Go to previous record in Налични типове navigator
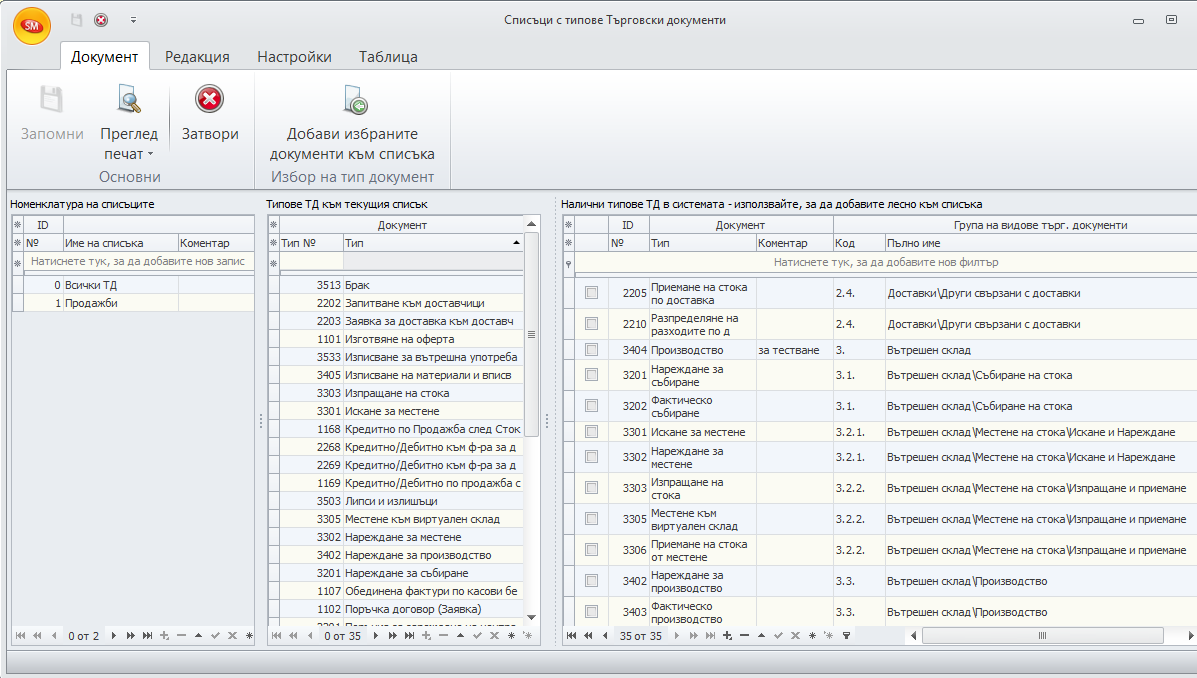This screenshot has height=678, width=1197. coord(605,635)
